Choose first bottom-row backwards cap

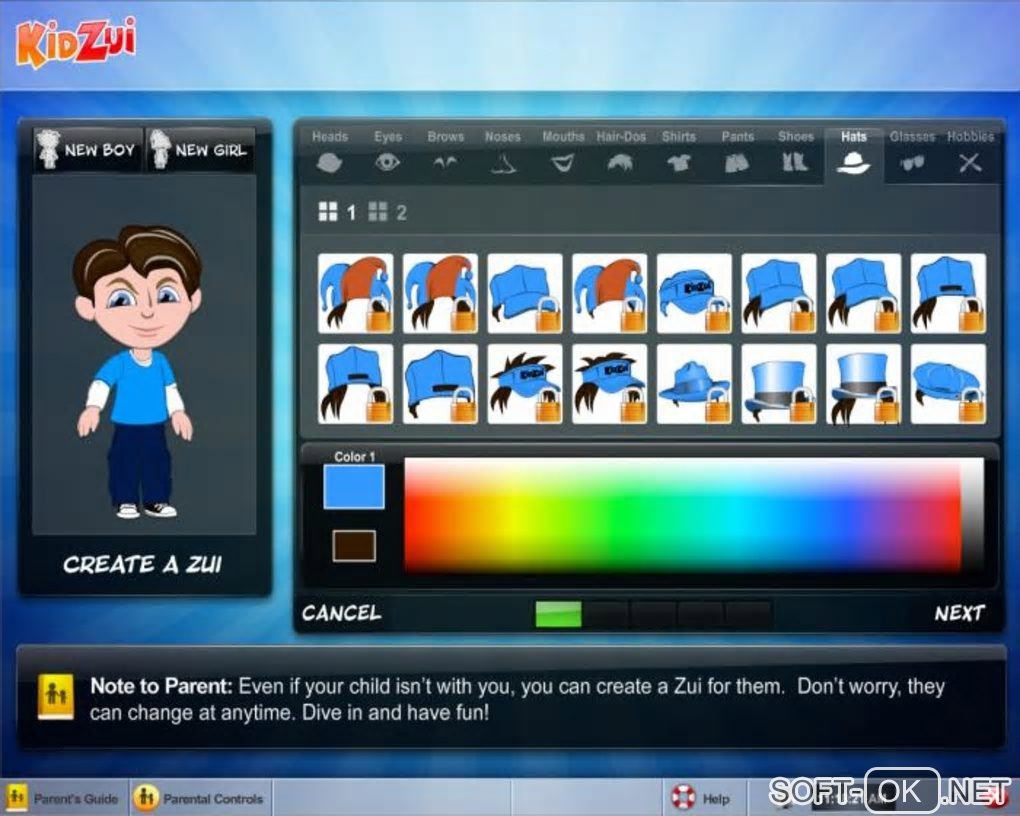pos(356,384)
